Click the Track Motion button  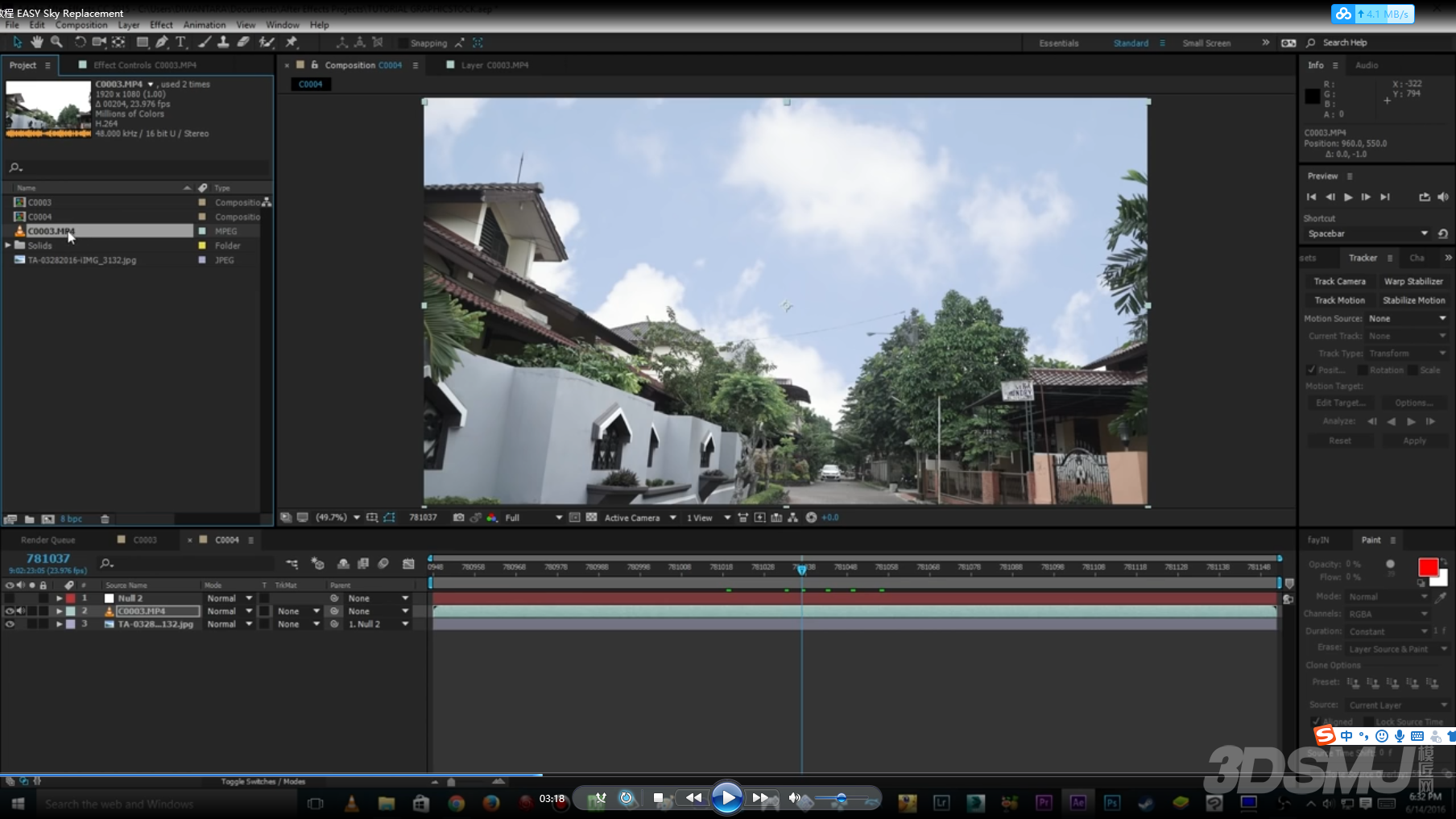pos(1339,300)
